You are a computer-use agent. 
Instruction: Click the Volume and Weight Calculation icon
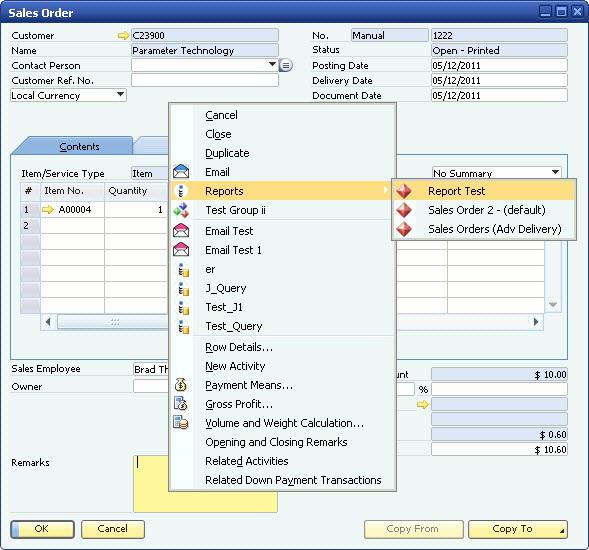(181, 422)
